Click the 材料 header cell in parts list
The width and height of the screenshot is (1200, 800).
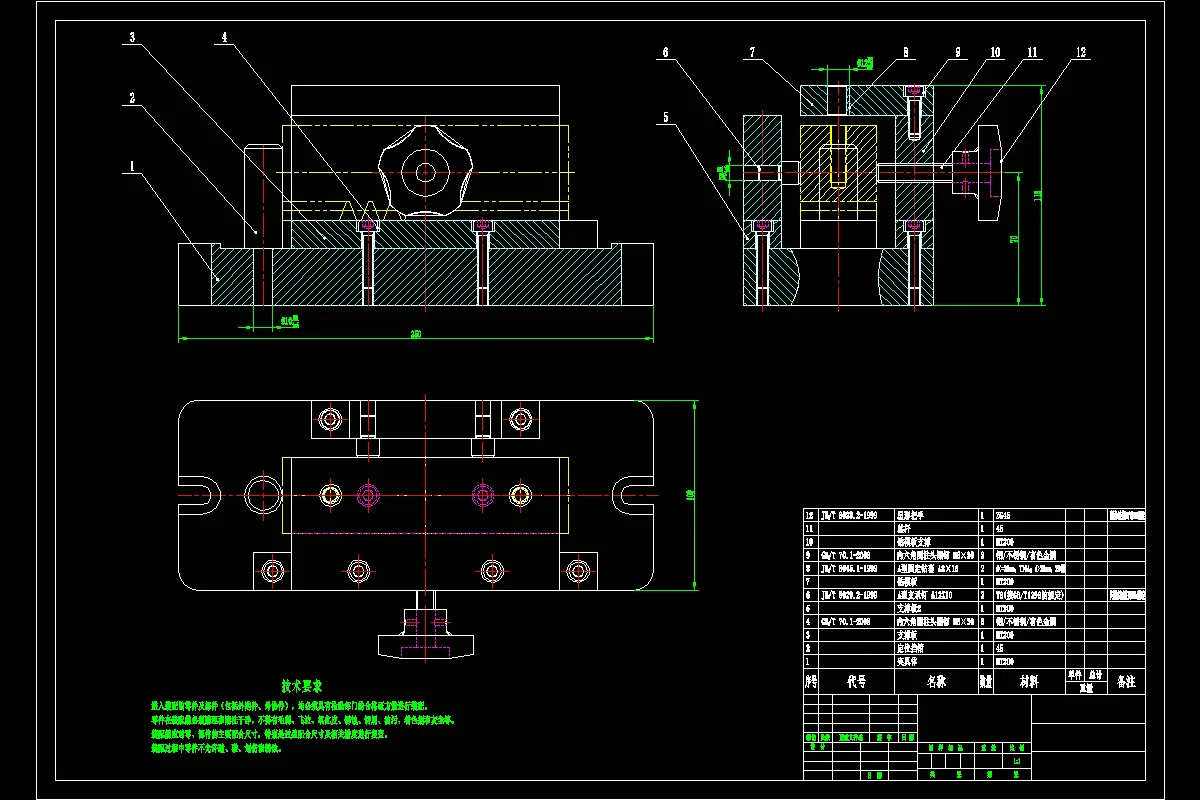coord(1028,682)
